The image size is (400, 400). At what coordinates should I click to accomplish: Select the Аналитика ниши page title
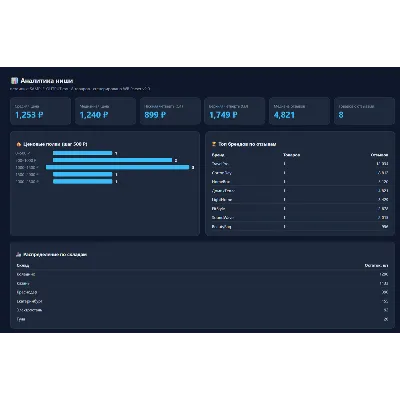(47, 81)
